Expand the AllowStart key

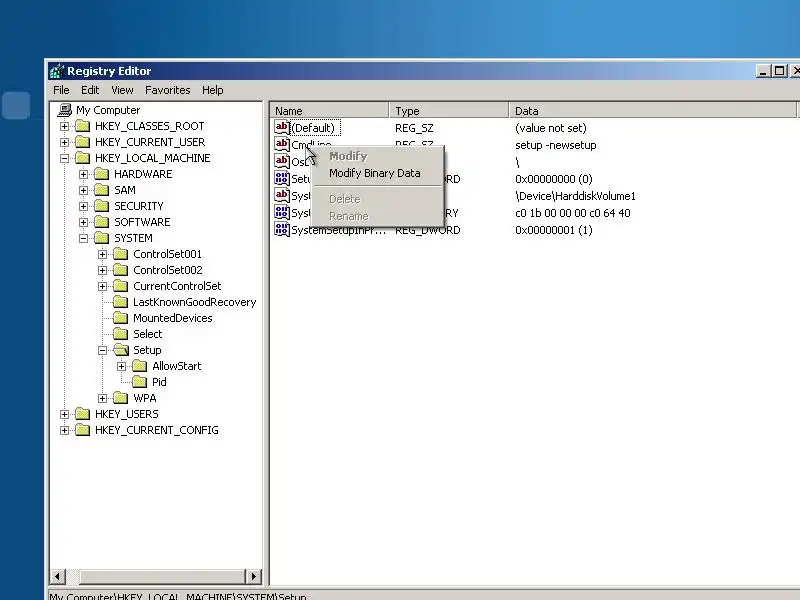click(121, 366)
